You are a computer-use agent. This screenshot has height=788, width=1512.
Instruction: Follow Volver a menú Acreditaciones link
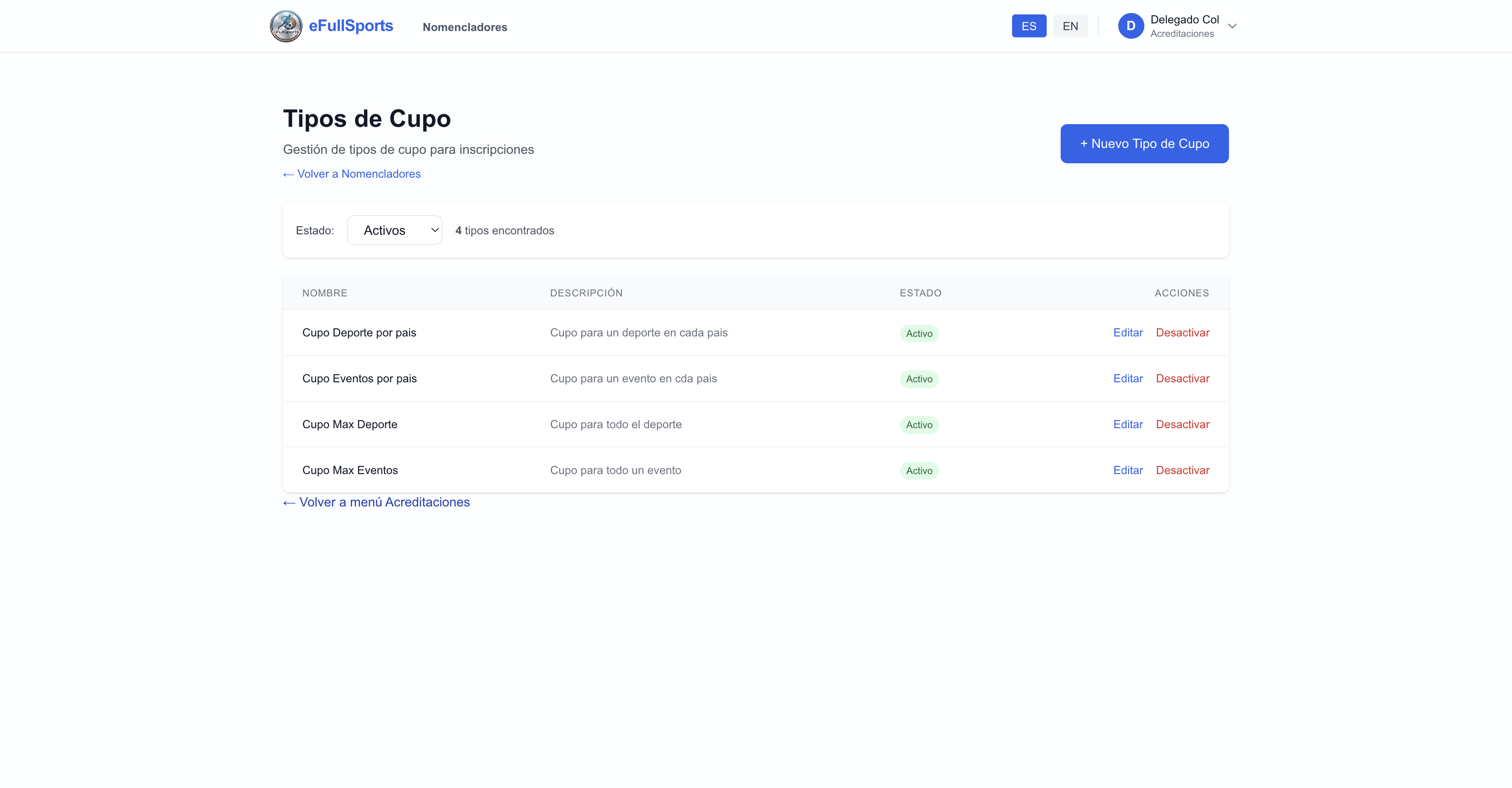[x=376, y=502]
